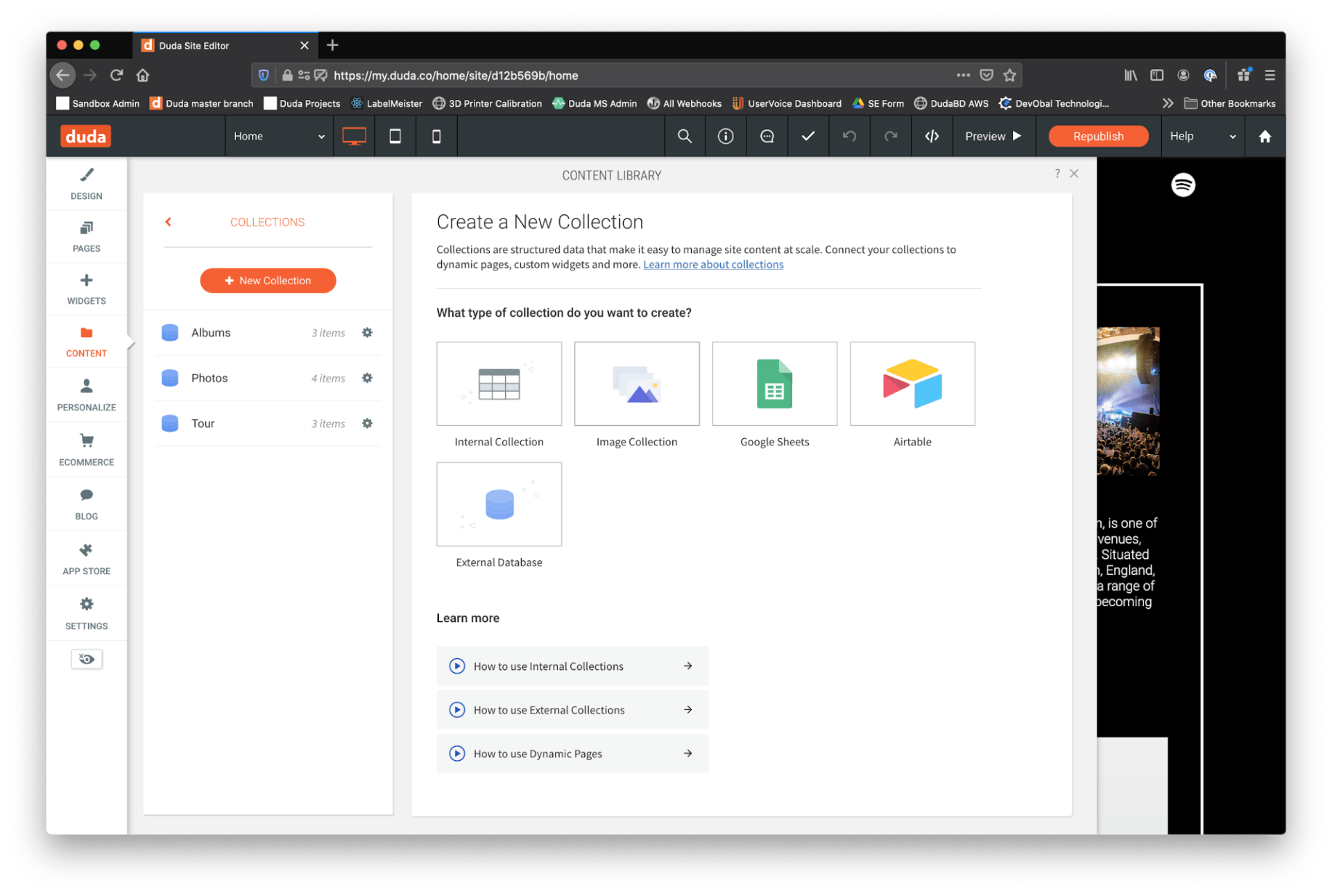Open the Photos collection
Image resolution: width=1332 pixels, height=896 pixels.
click(x=268, y=378)
